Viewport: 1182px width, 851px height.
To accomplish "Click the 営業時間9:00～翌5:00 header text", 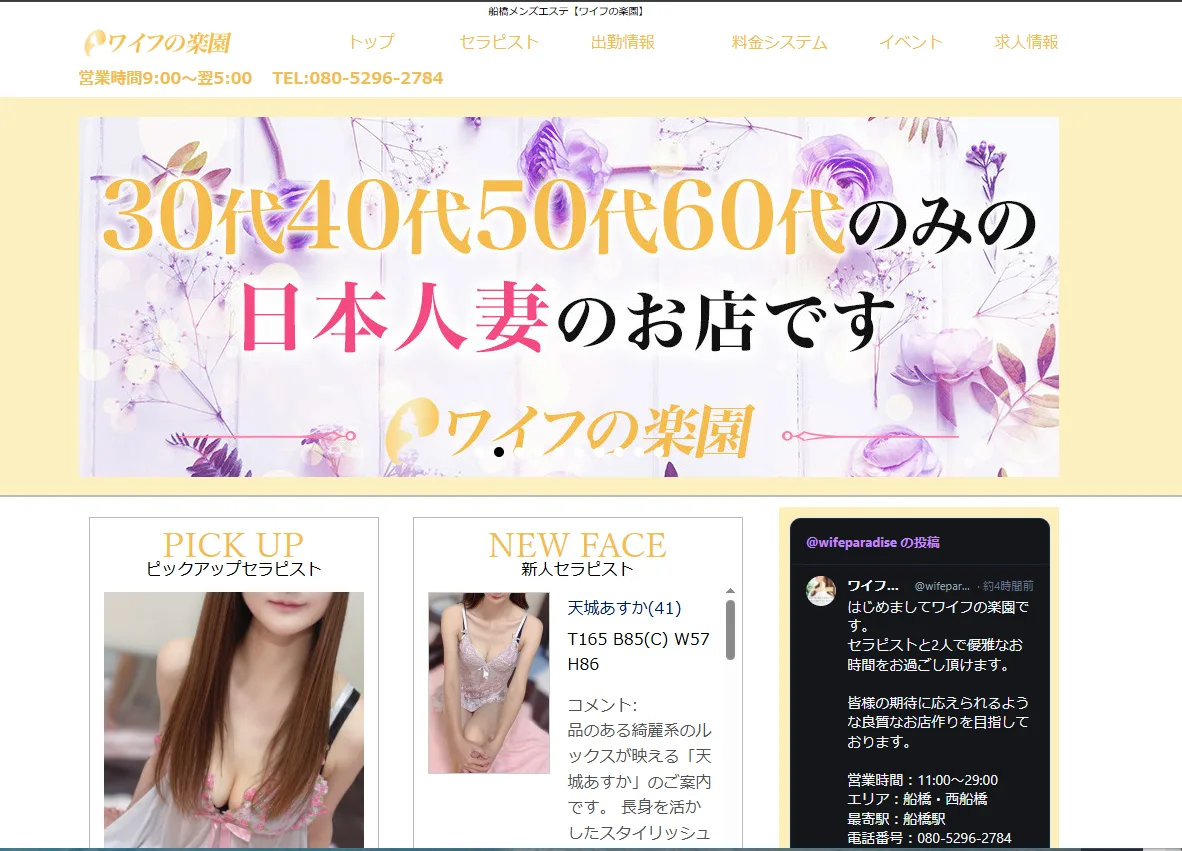I will 165,78.
